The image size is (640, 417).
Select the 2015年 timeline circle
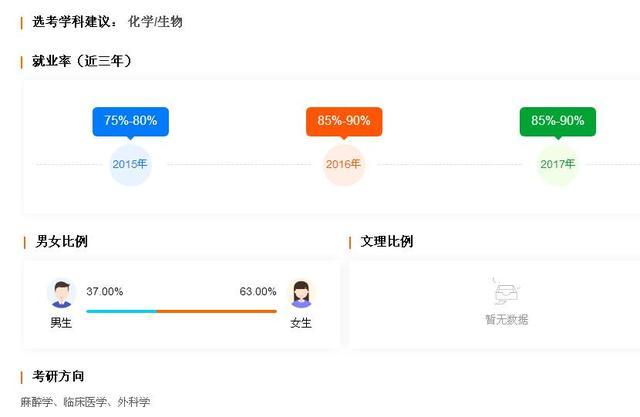tap(130, 164)
